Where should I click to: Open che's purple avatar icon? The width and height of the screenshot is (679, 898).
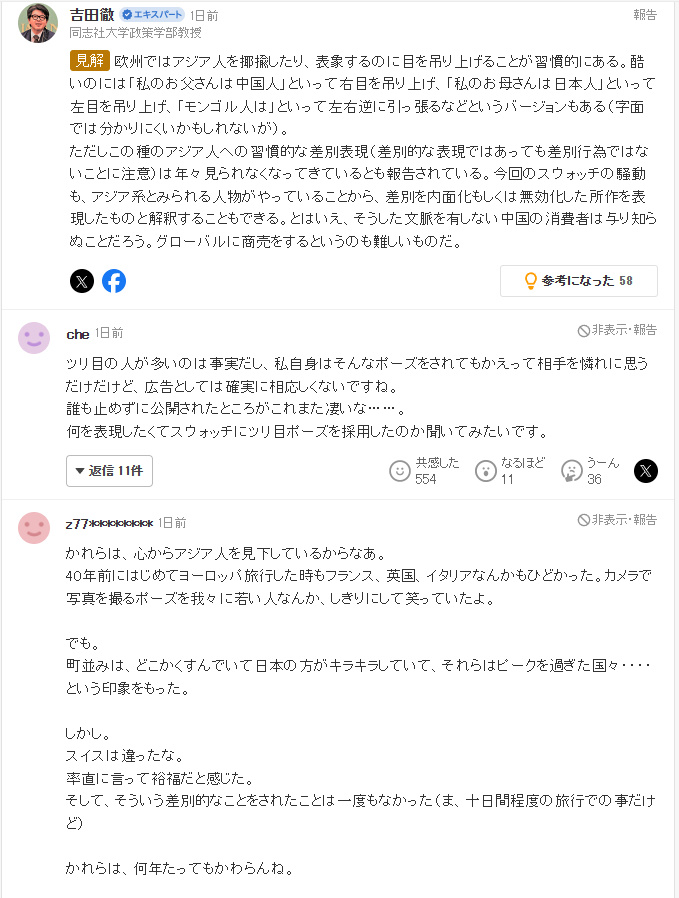point(34,338)
